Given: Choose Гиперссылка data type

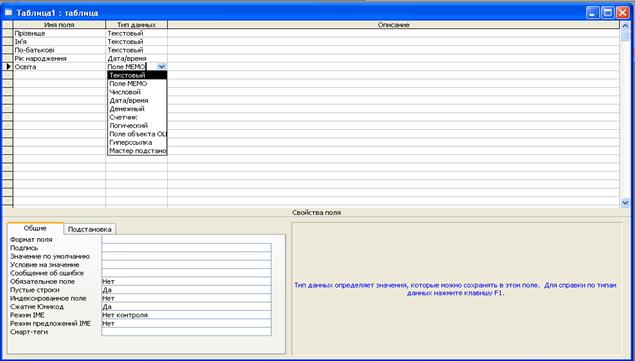Looking at the screenshot, I should pyautogui.click(x=137, y=142).
